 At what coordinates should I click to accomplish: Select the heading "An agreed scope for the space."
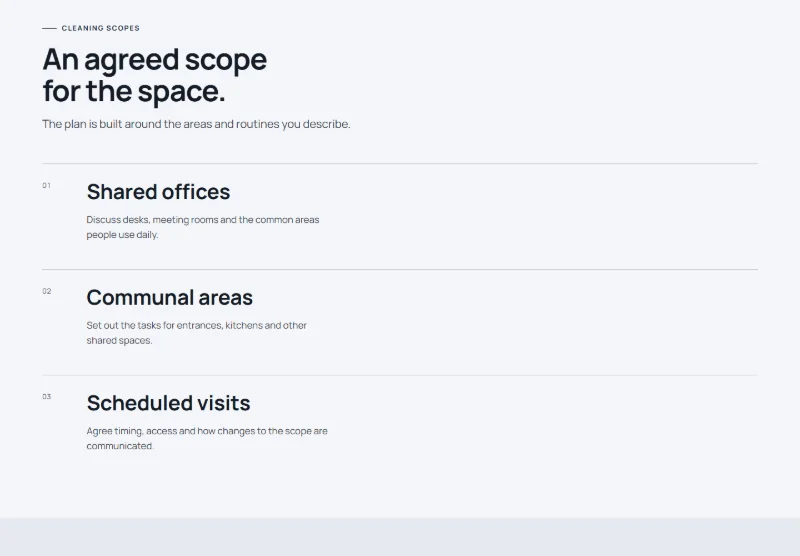[x=155, y=75]
